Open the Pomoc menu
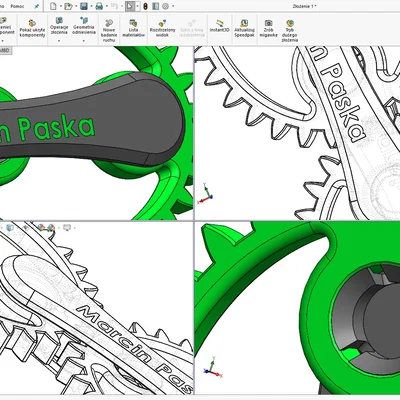The width and height of the screenshot is (400, 400). point(17,6)
